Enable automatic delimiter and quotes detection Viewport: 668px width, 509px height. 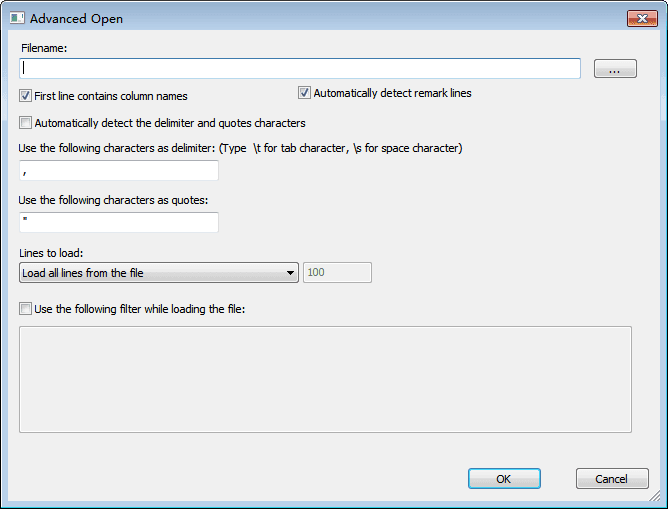point(26,123)
